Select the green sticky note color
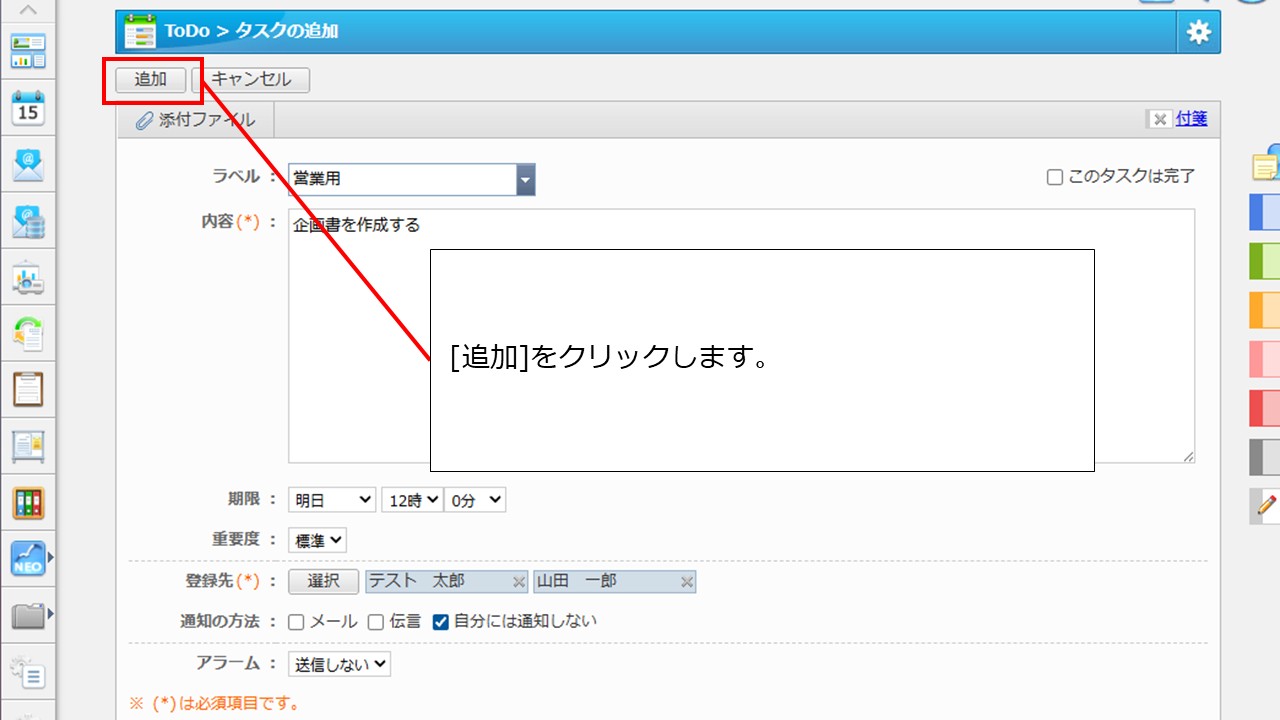 click(1265, 260)
